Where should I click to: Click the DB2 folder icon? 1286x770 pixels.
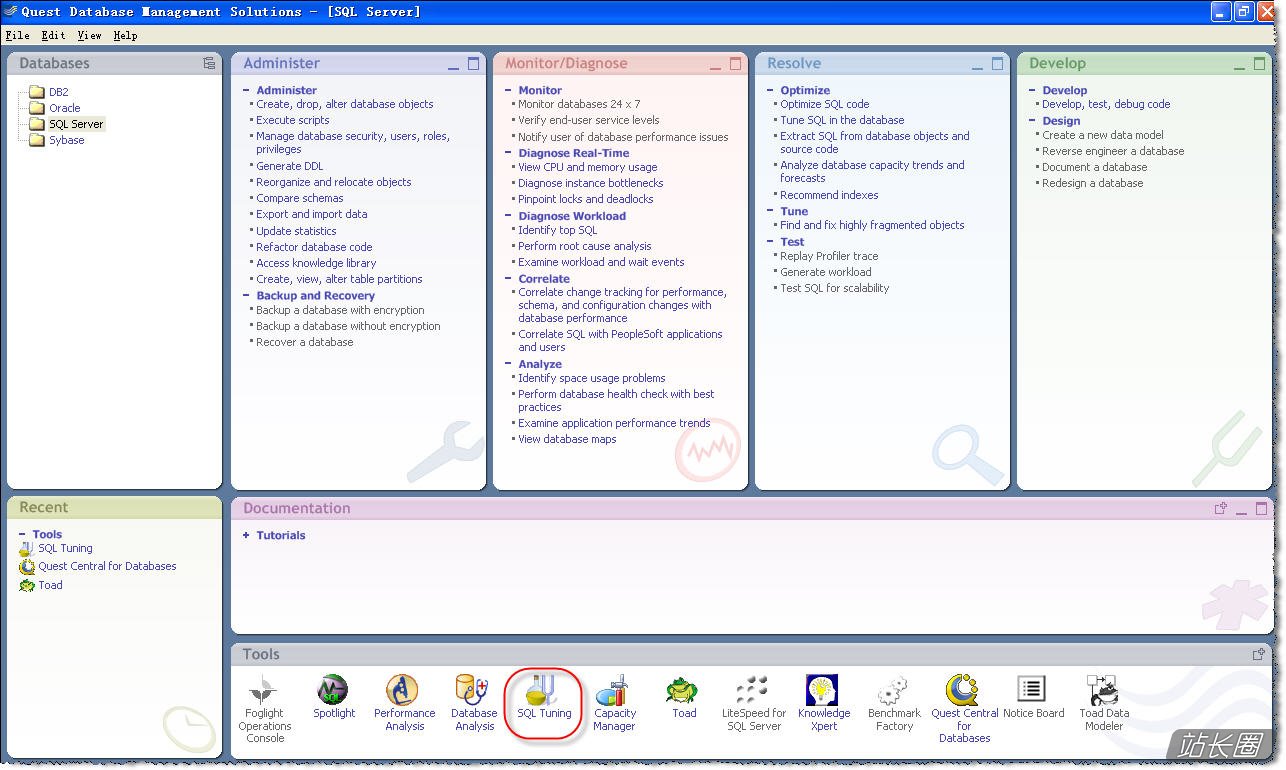pyautogui.click(x=37, y=92)
